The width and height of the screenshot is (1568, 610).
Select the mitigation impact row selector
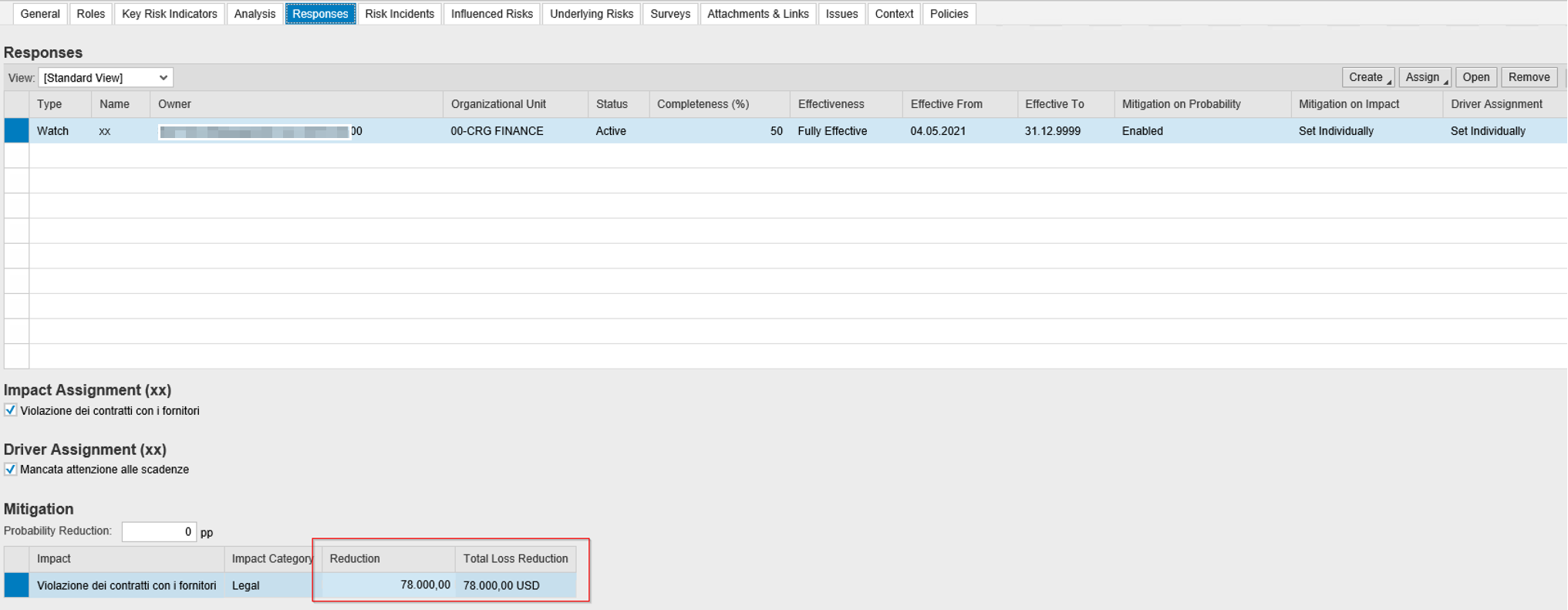pos(16,585)
